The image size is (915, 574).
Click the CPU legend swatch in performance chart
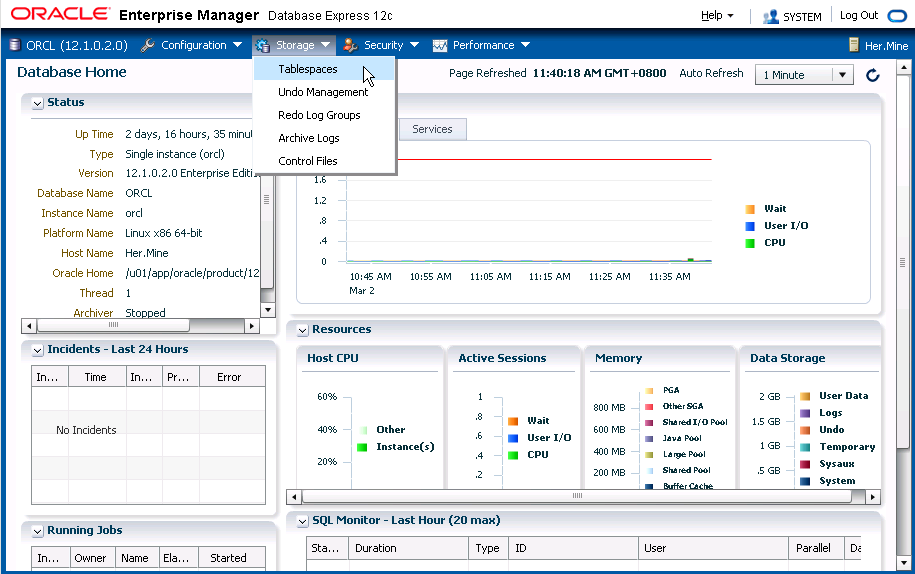tap(750, 243)
